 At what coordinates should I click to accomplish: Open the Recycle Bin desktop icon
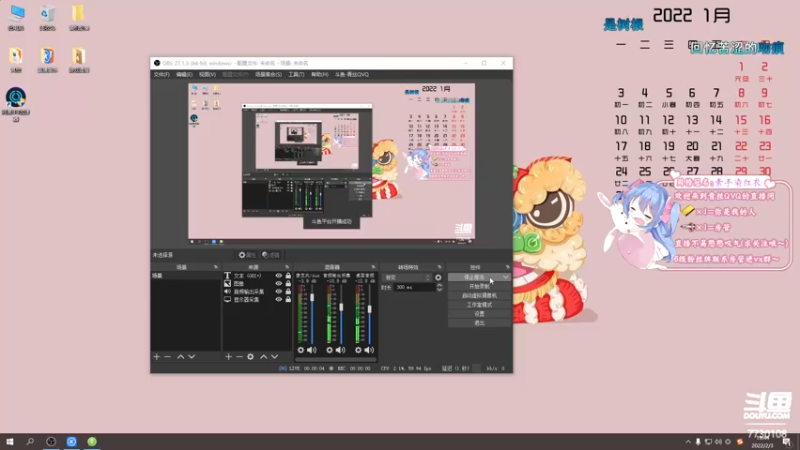[x=47, y=17]
